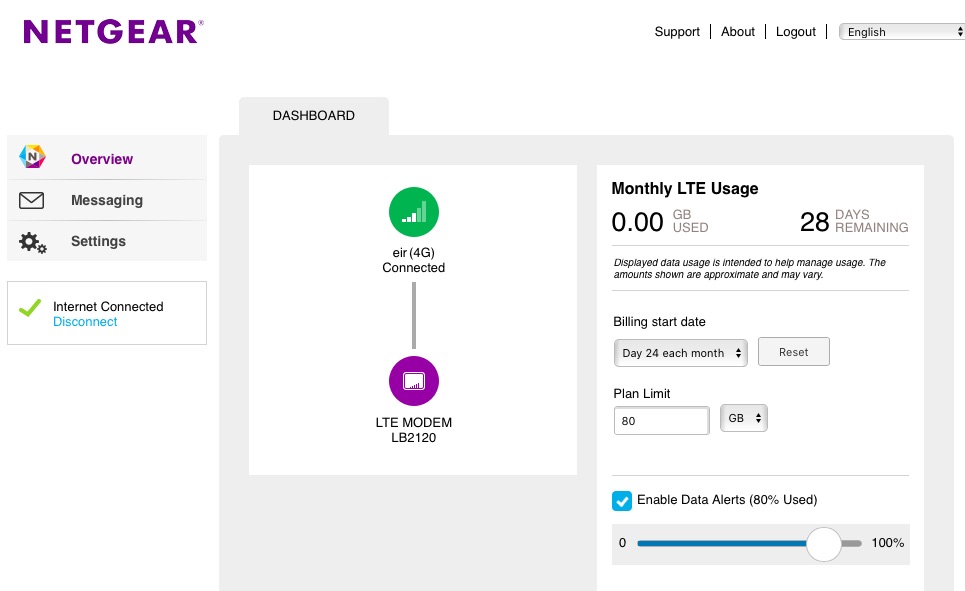The width and height of the screenshot is (965, 591).
Task: Open the GB unit dropdown
Action: coord(744,419)
